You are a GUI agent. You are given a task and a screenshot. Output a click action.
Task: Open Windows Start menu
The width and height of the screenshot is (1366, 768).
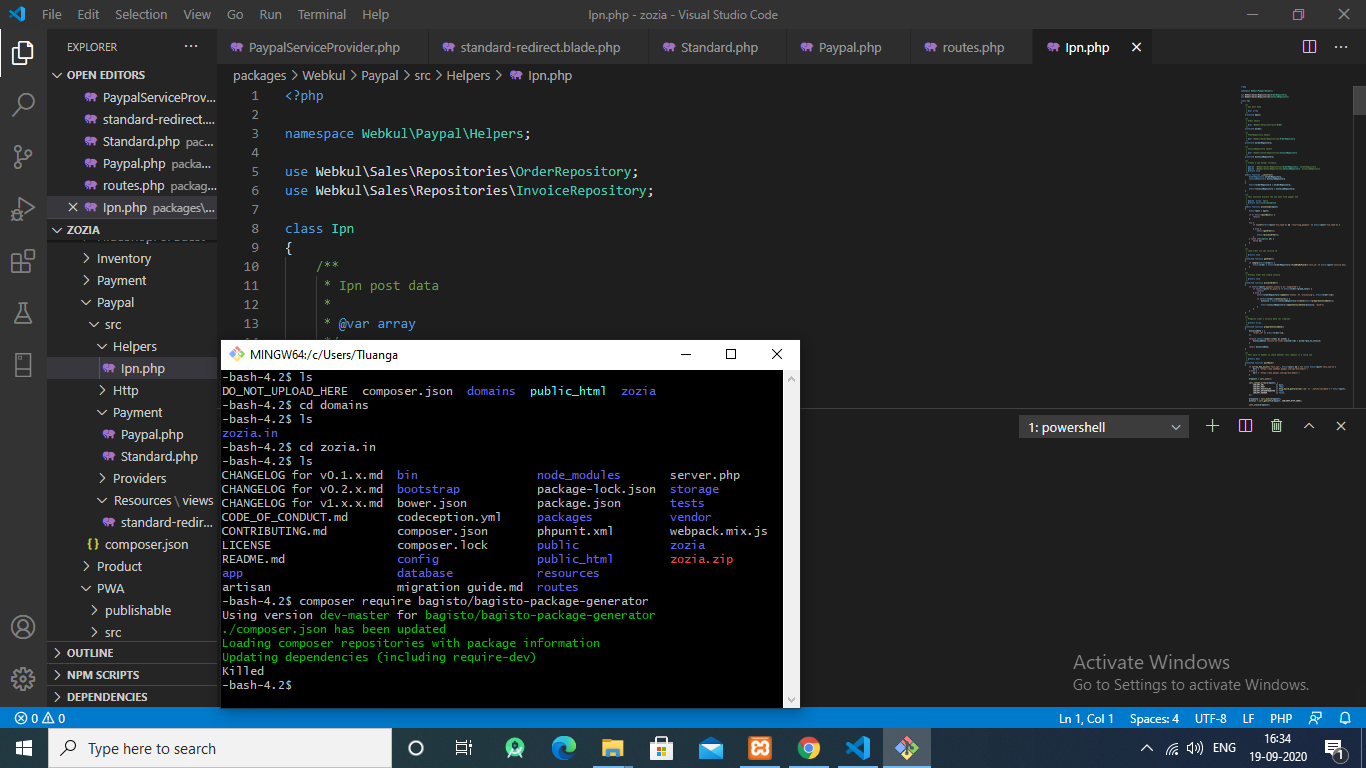click(23, 748)
